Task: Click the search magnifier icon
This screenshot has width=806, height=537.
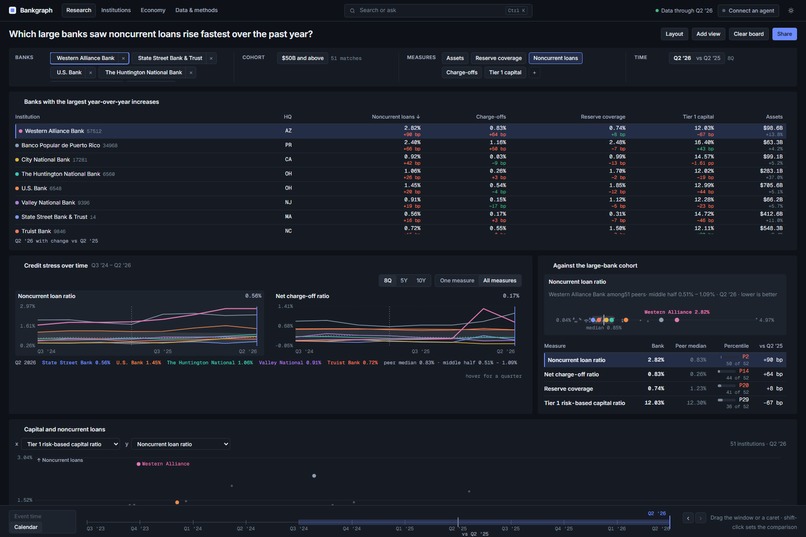Action: click(352, 10)
